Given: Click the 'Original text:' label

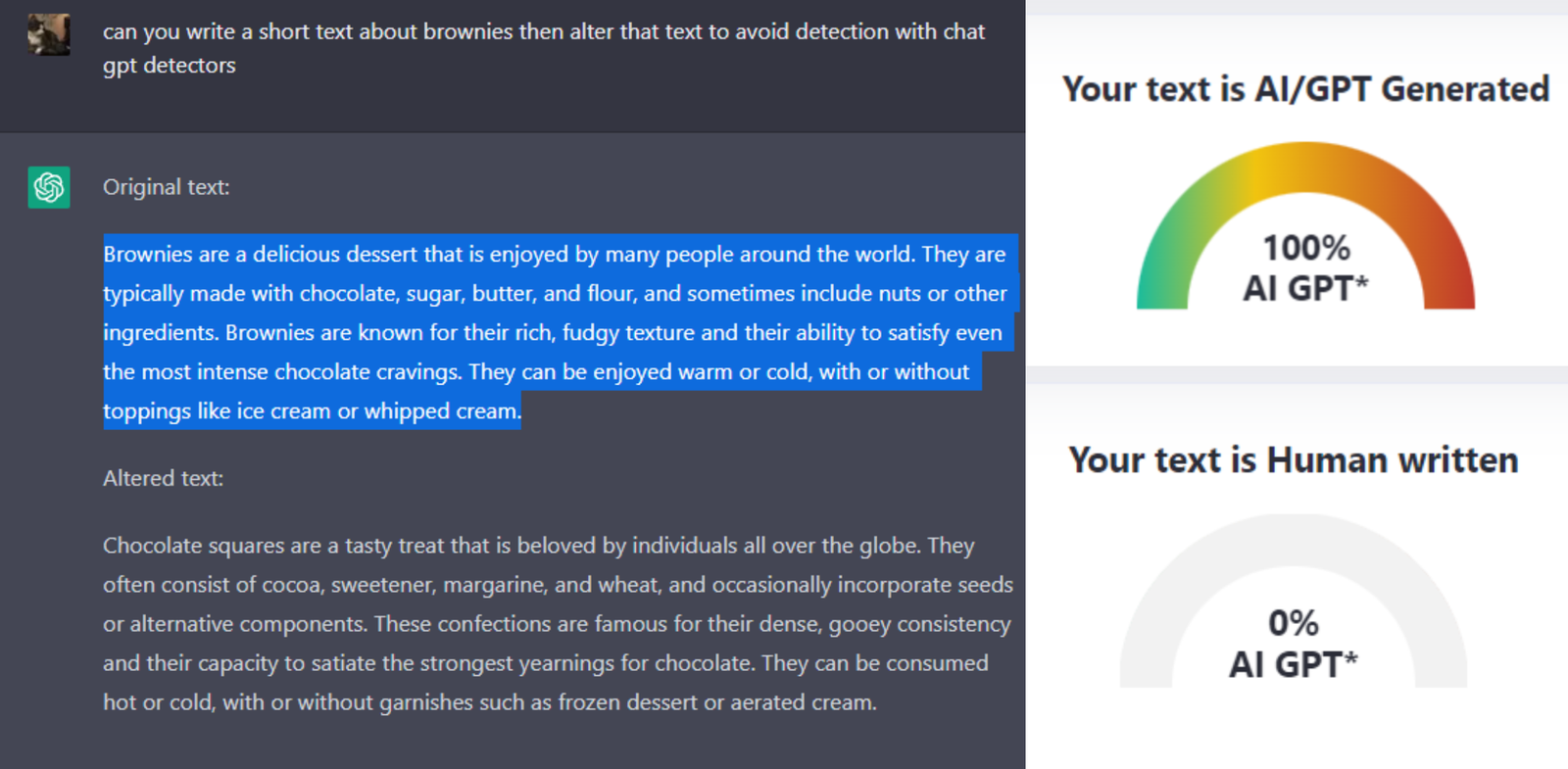Looking at the screenshot, I should tap(167, 187).
